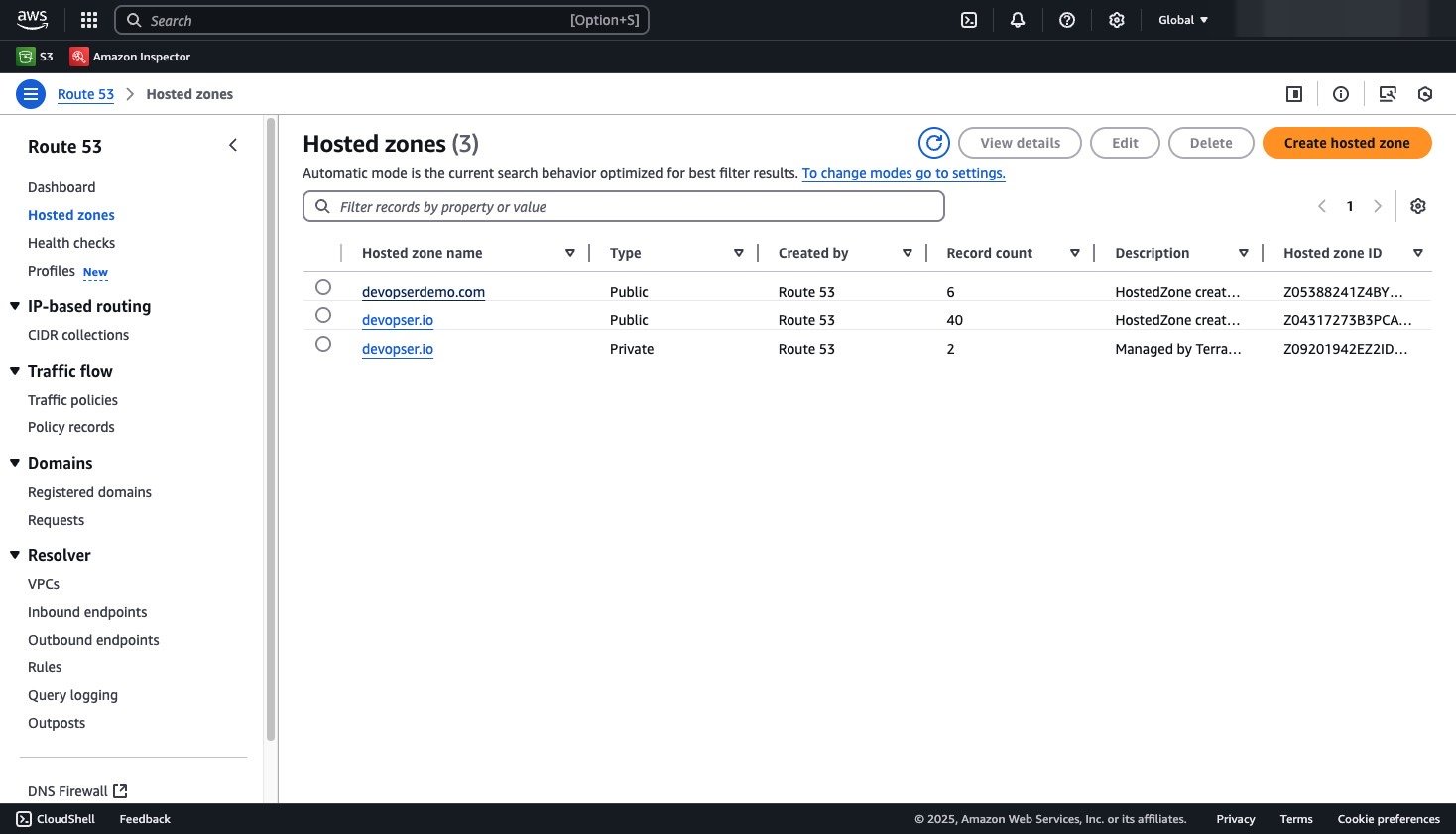Viewport: 1456px width, 834px height.
Task: Sort by Record count column arrow
Action: (x=1075, y=253)
